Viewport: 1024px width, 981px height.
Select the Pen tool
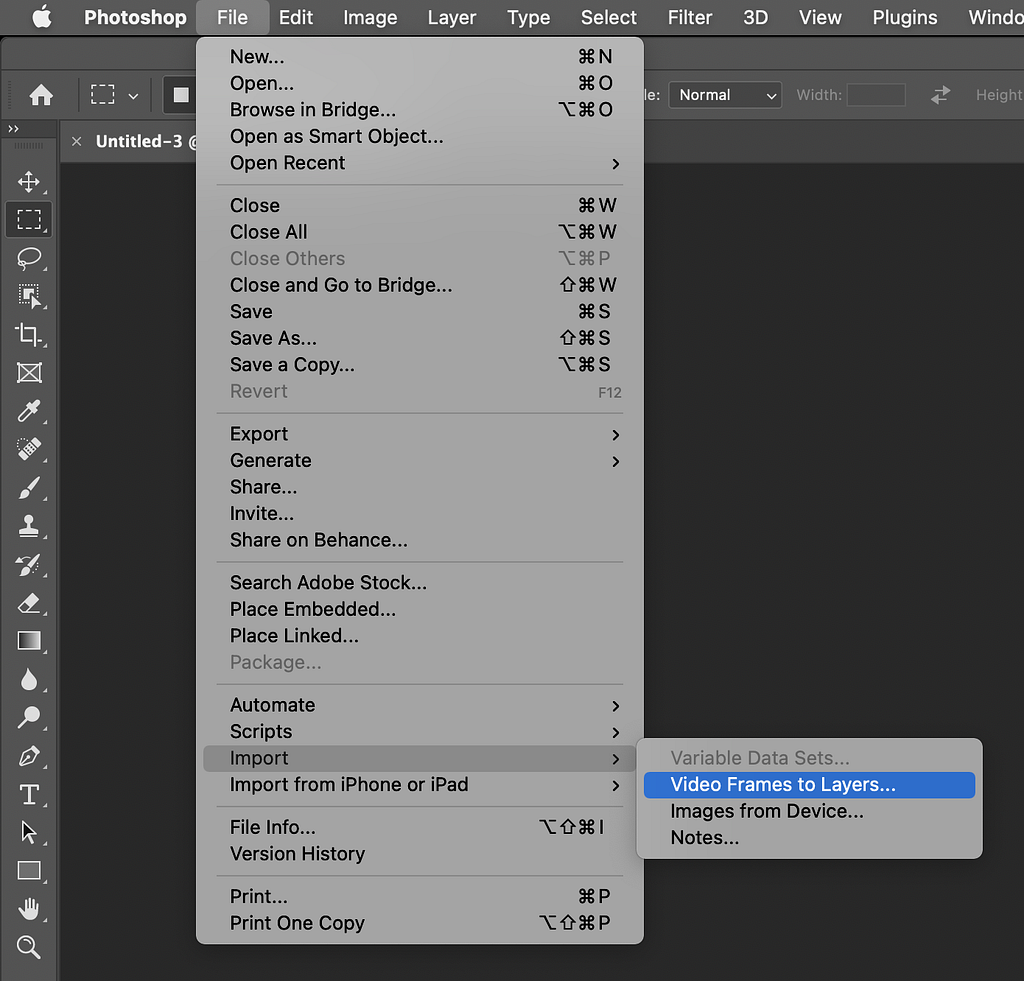(29, 756)
